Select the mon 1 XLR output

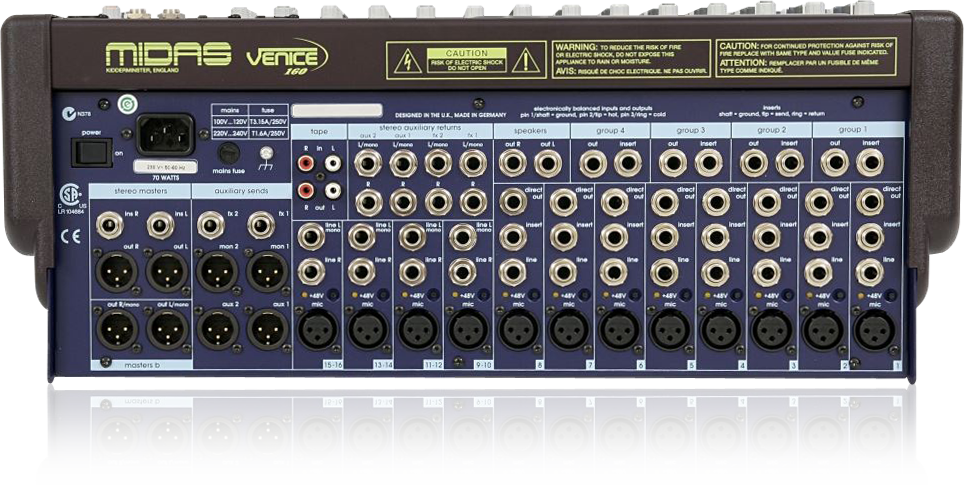click(x=268, y=272)
